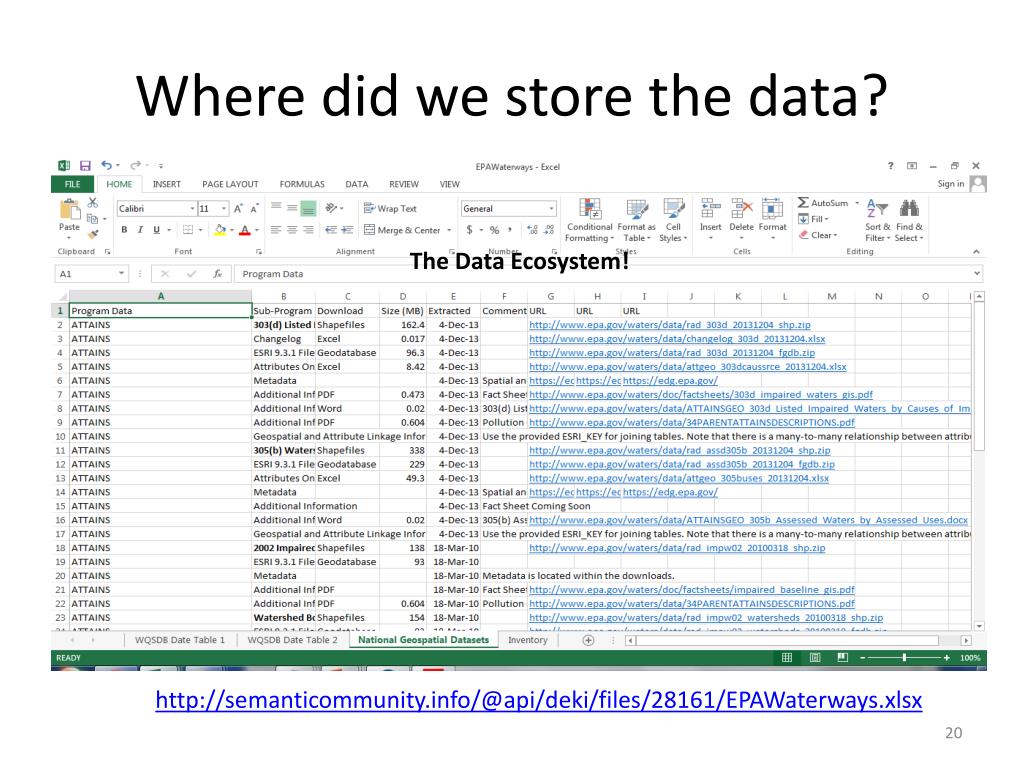Click Increase Decimal icon

point(532,230)
